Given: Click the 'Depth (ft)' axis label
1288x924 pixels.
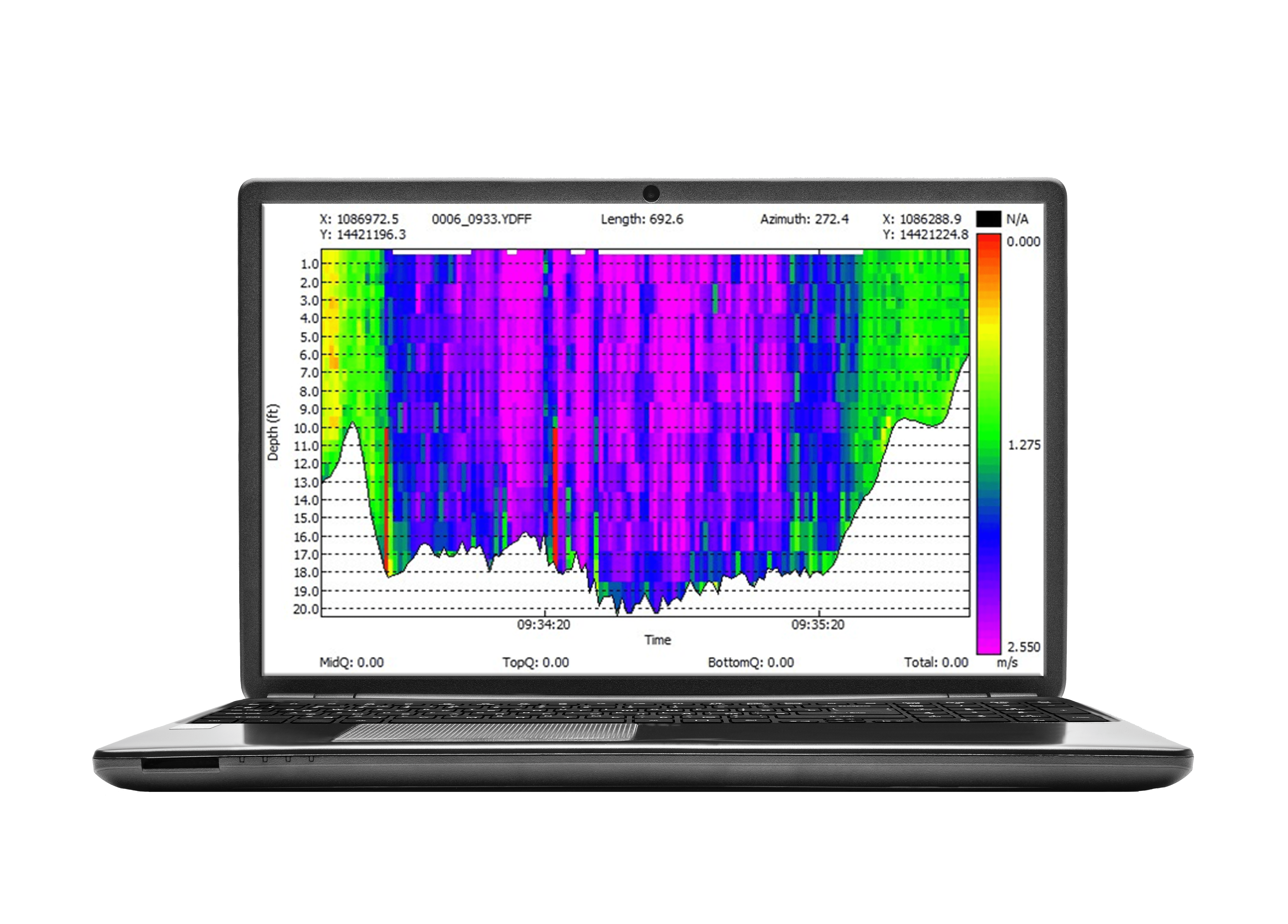Looking at the screenshot, I should (x=273, y=432).
